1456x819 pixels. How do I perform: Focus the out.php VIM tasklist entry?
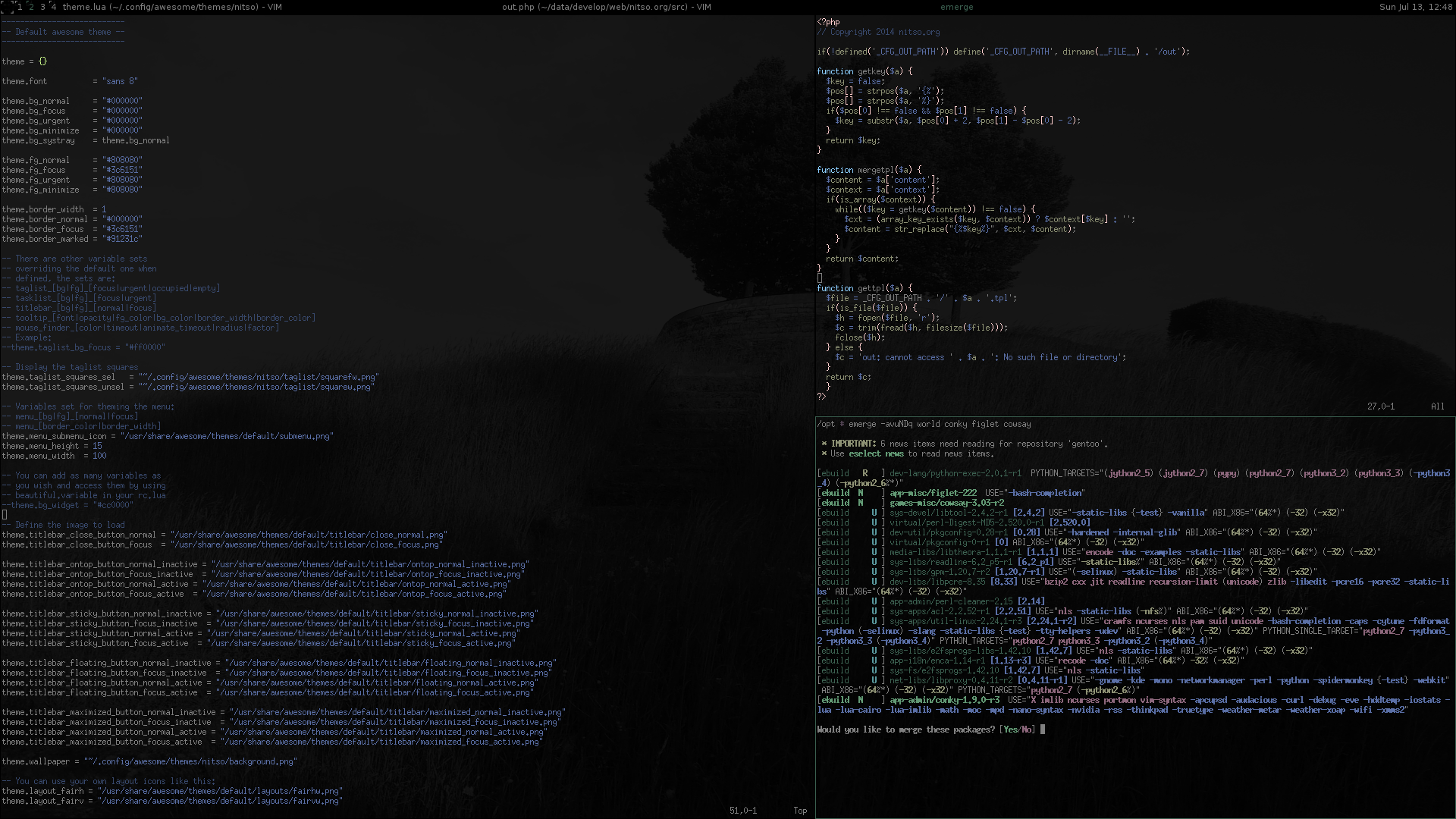(x=607, y=7)
